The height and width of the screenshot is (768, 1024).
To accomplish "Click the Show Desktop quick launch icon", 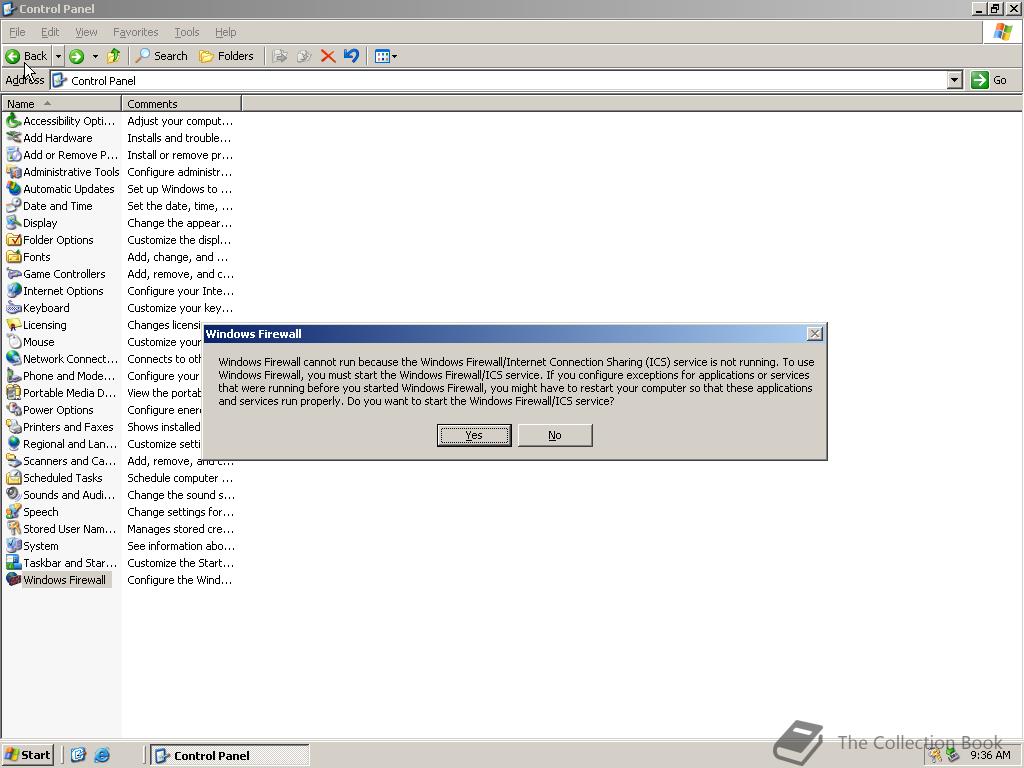I will pos(78,755).
